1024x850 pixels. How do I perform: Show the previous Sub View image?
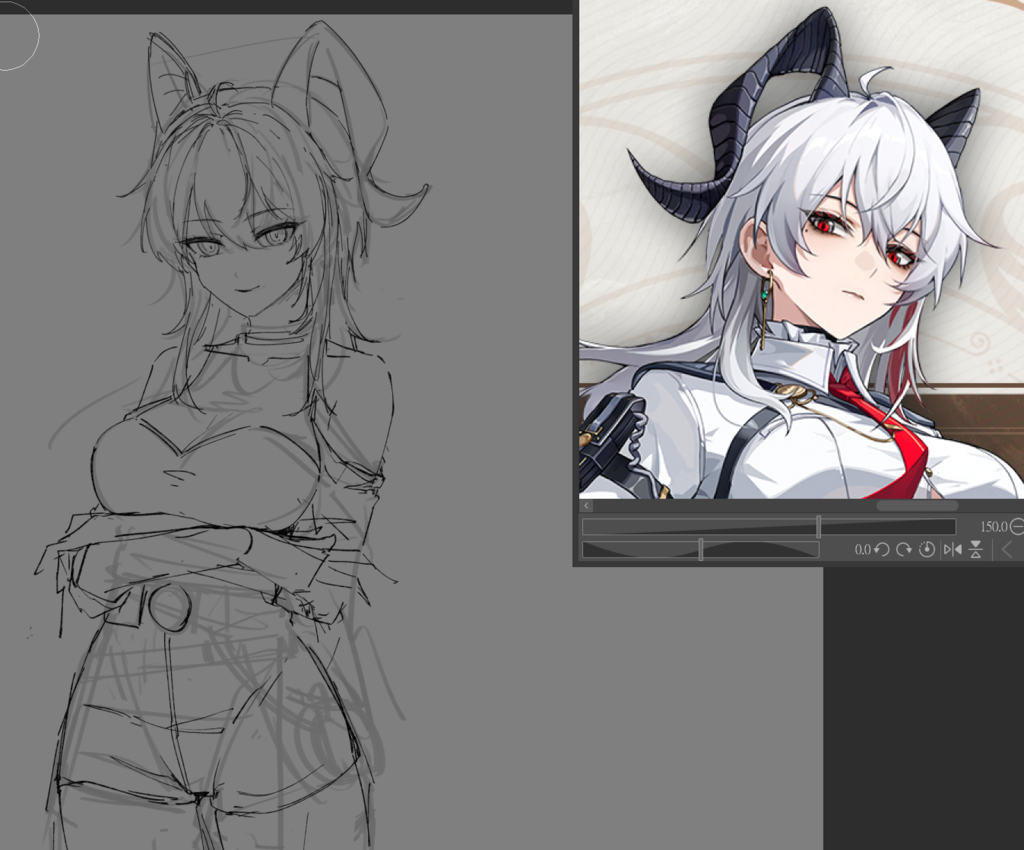tap(1007, 550)
